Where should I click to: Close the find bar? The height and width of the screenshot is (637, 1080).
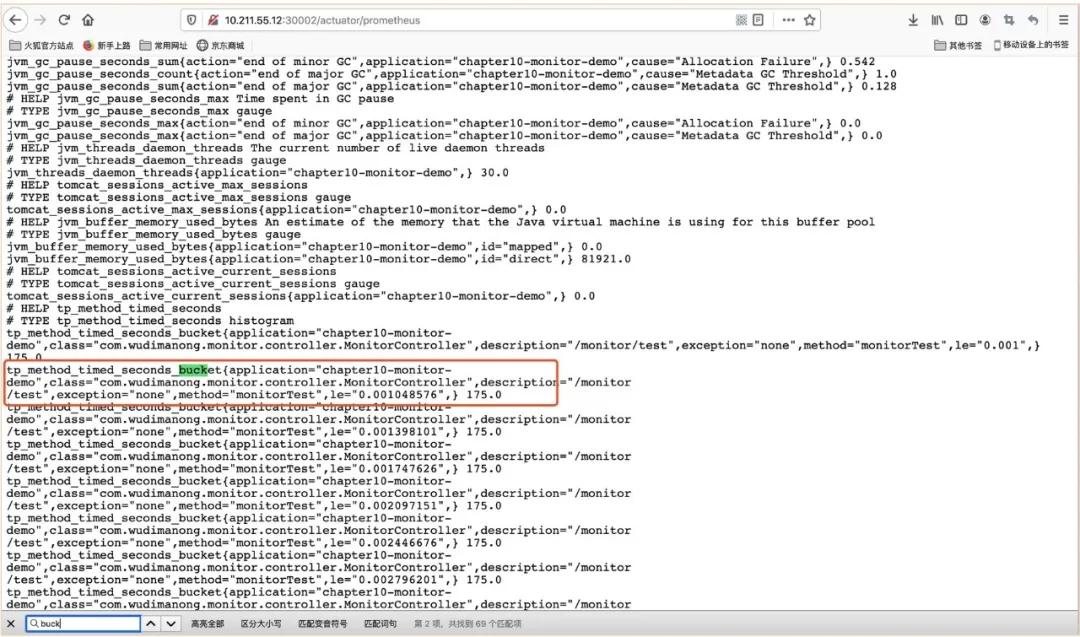coord(10,624)
